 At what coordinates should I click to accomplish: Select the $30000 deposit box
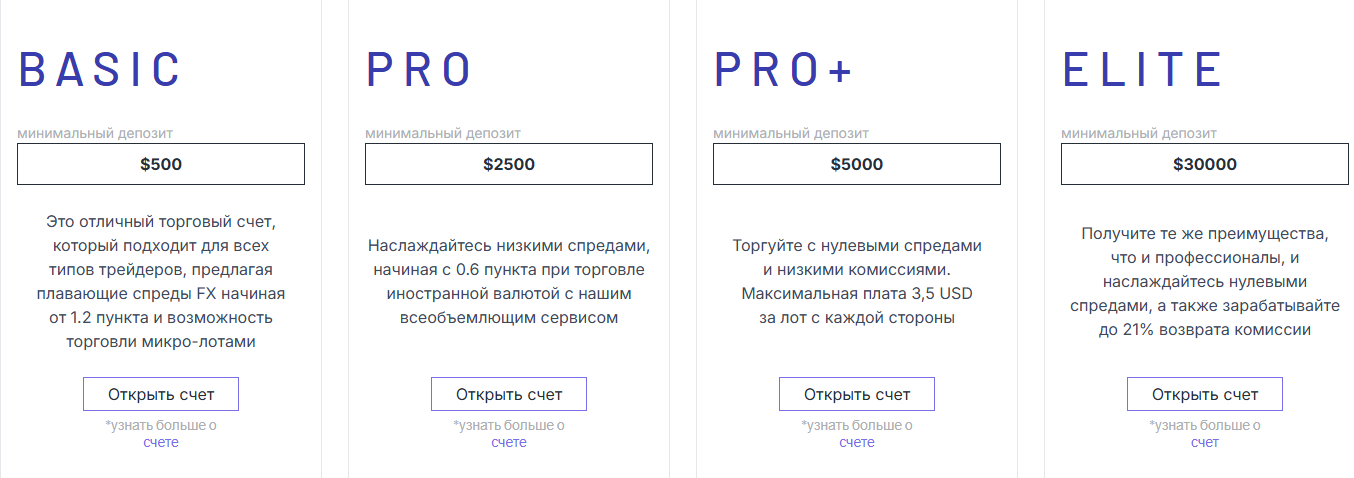[1204, 164]
